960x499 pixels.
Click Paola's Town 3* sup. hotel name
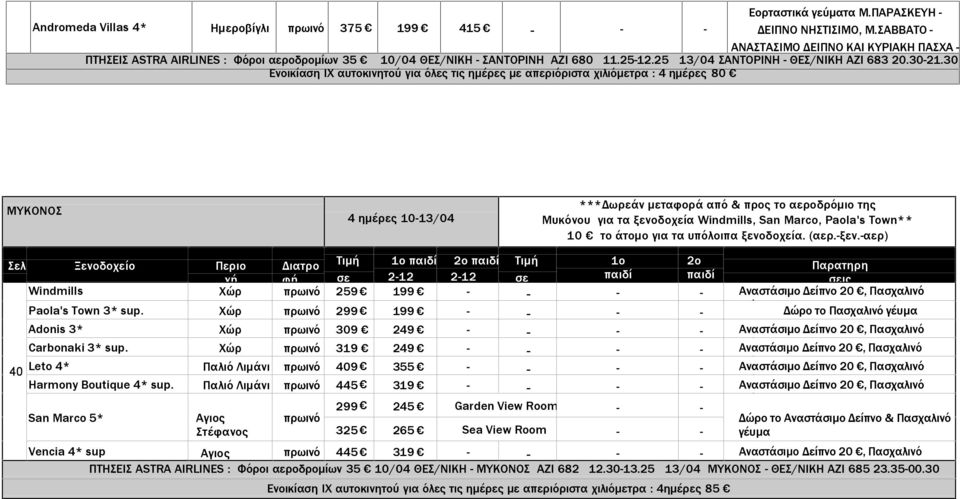86,310
